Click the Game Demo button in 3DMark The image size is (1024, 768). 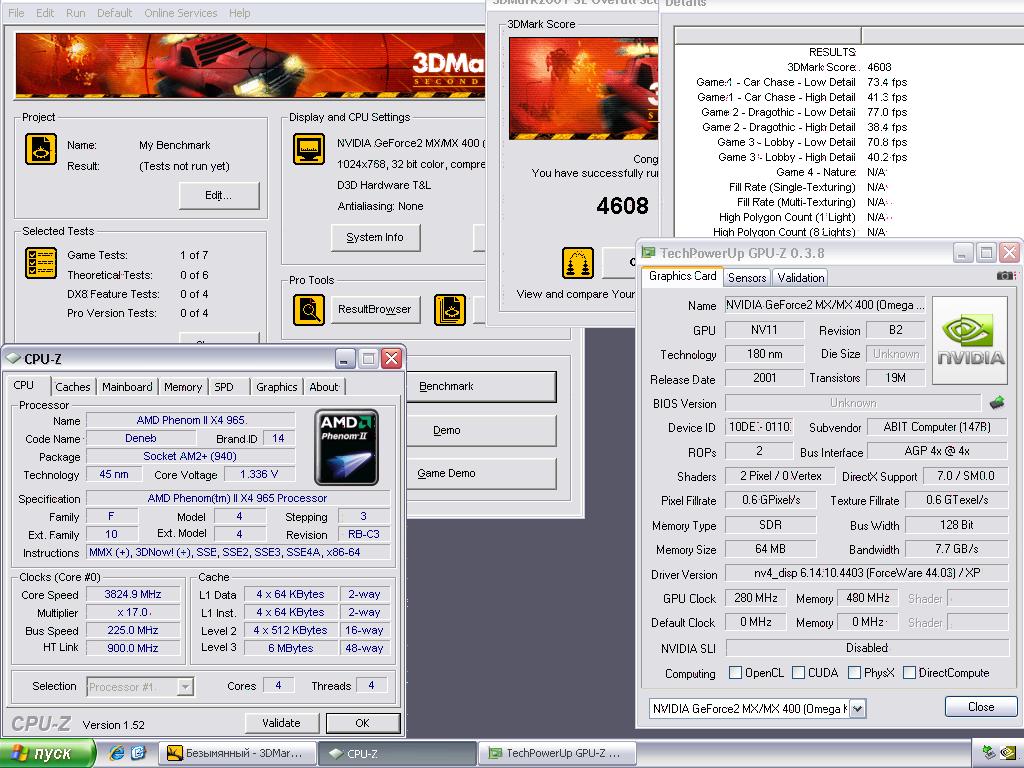pyautogui.click(x=482, y=473)
